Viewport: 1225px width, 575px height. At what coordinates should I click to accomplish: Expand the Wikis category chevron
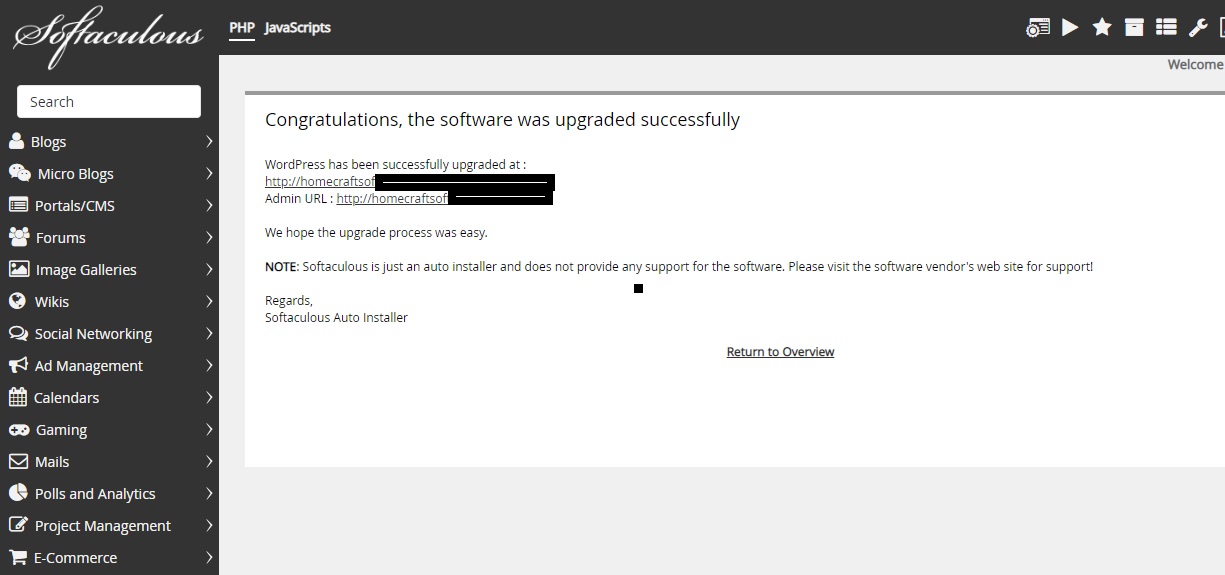(x=209, y=301)
